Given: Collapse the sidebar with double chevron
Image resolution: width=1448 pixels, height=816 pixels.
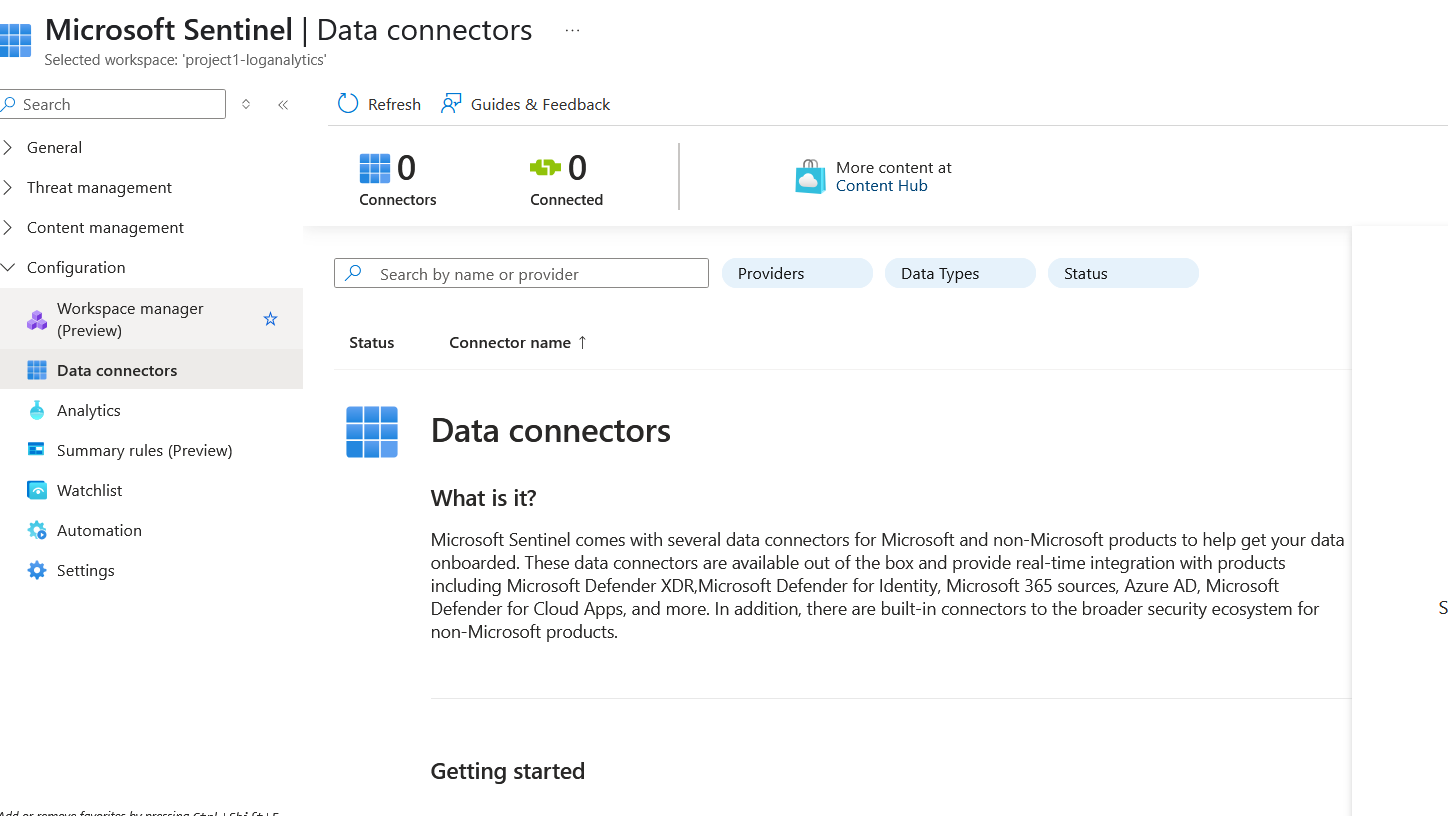Looking at the screenshot, I should point(283,104).
